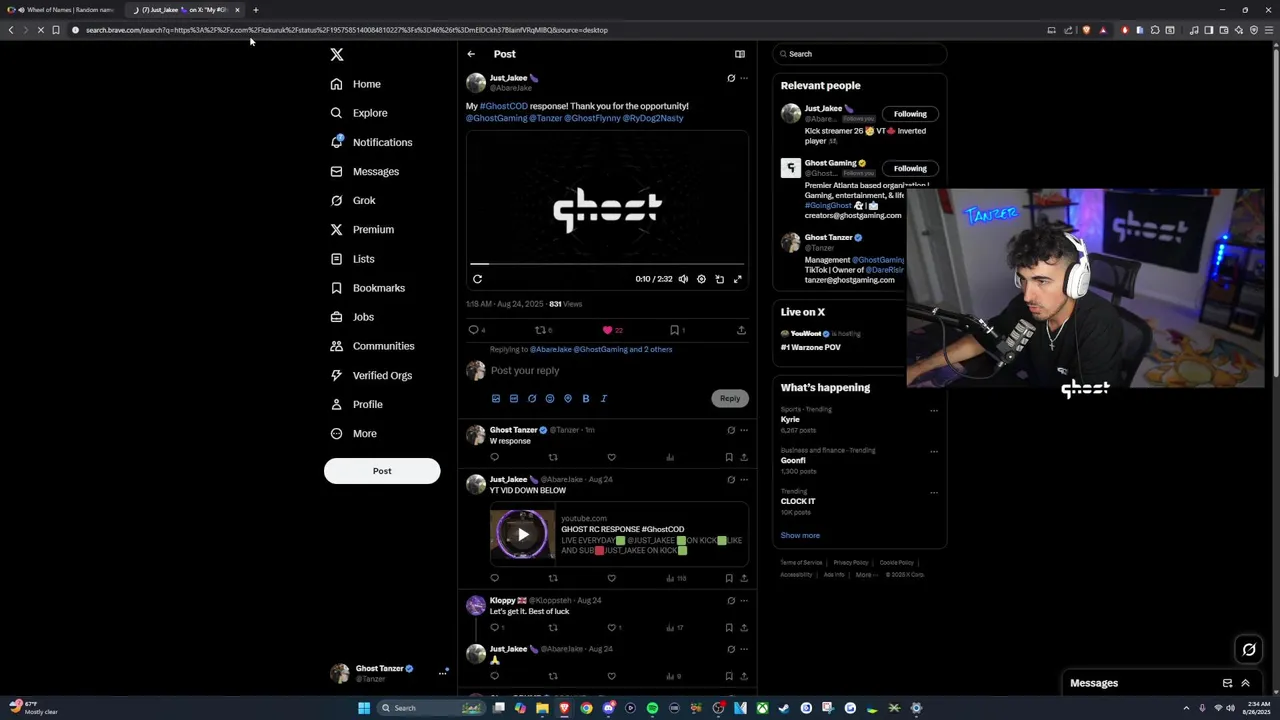The height and width of the screenshot is (720, 1280).
Task: Open more options for CLOCK IT trend
Action: [x=934, y=492]
